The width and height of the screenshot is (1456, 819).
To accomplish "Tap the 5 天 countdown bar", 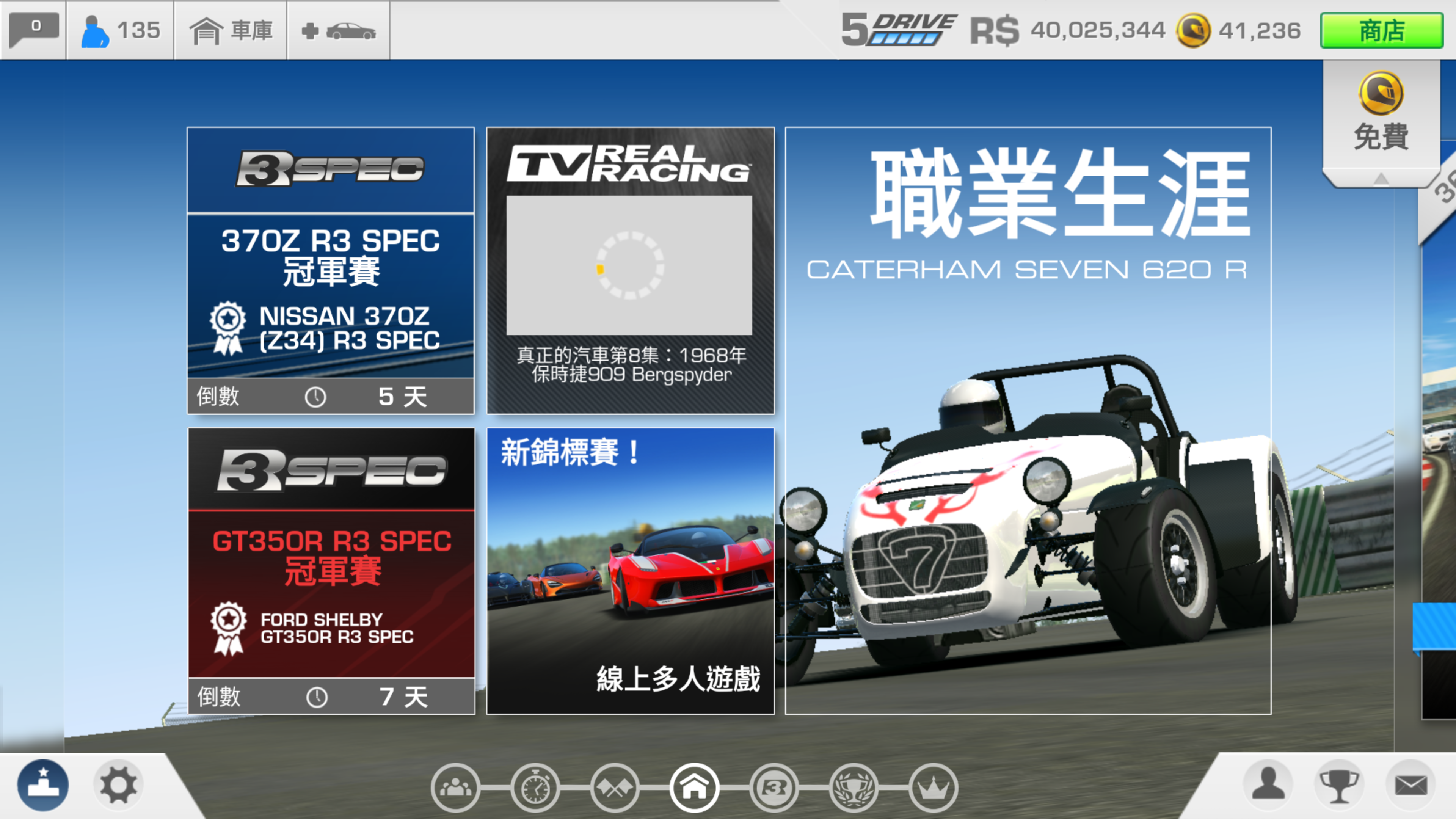I will [x=331, y=396].
